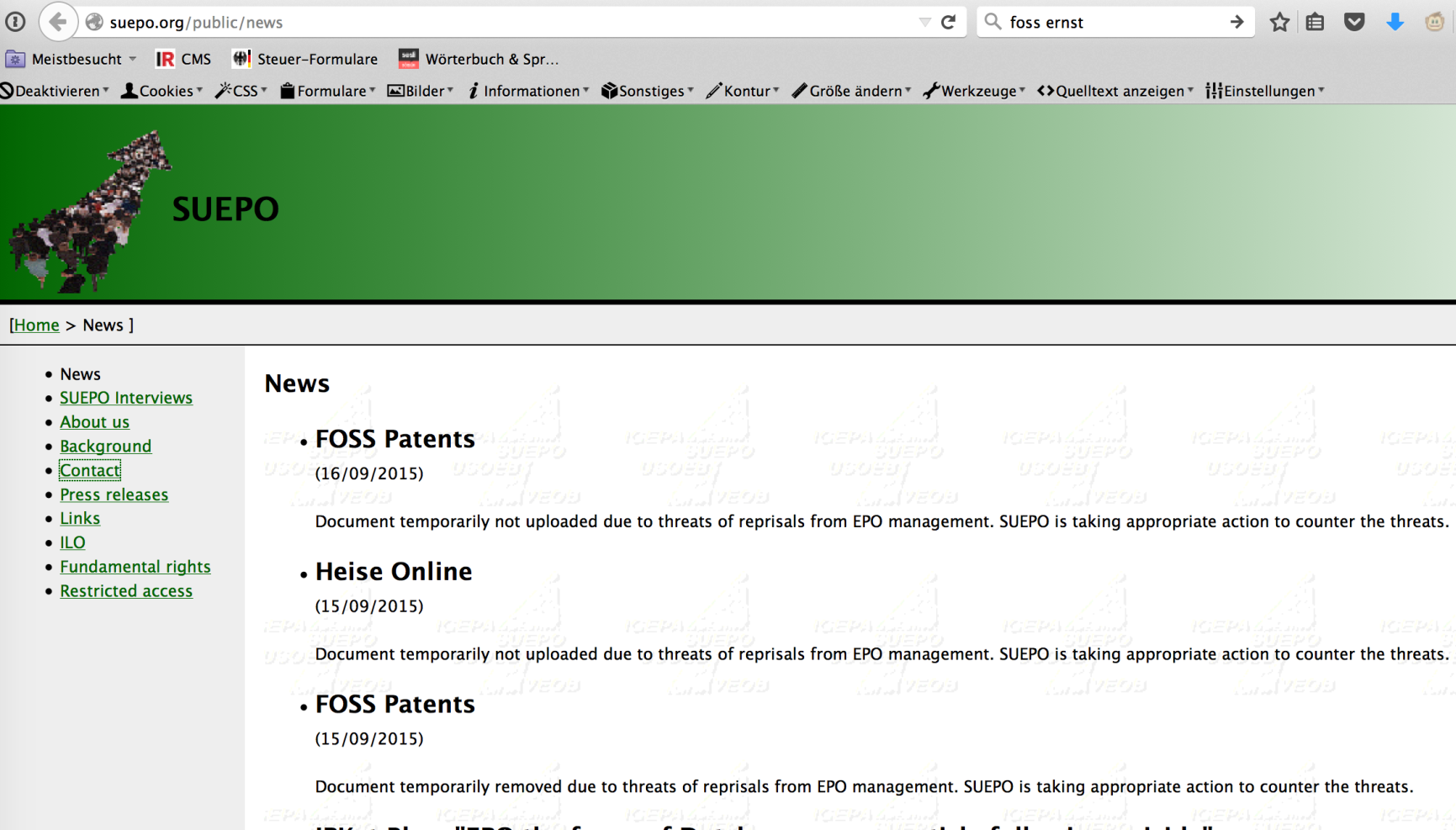Click the Pocket save icon
Screen dimensions: 1456x830
click(x=1354, y=22)
